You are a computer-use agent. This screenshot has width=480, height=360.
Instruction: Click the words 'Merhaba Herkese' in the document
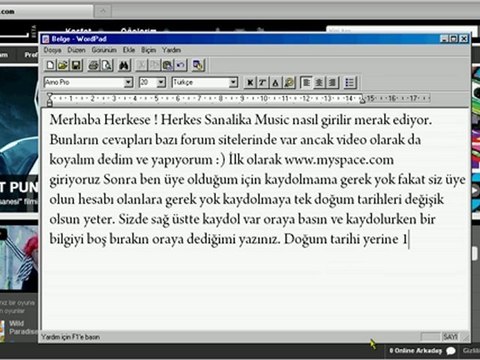coord(100,120)
